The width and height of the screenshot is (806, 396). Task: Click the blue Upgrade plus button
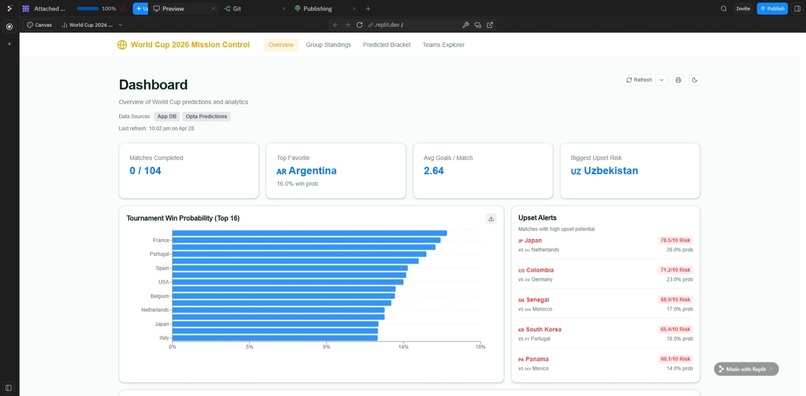coord(140,9)
